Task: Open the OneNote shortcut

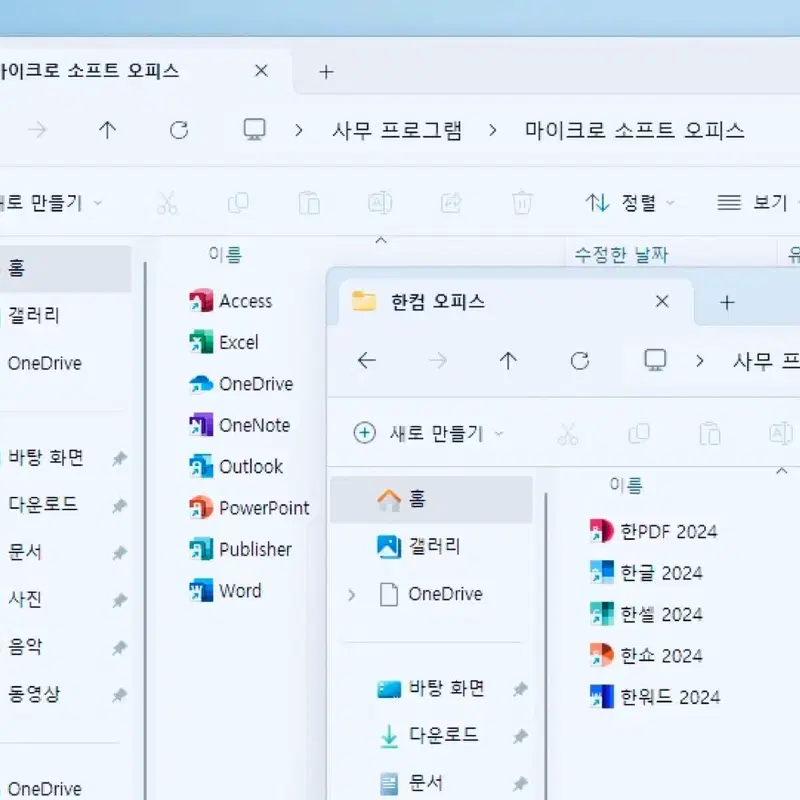Action: click(x=240, y=425)
